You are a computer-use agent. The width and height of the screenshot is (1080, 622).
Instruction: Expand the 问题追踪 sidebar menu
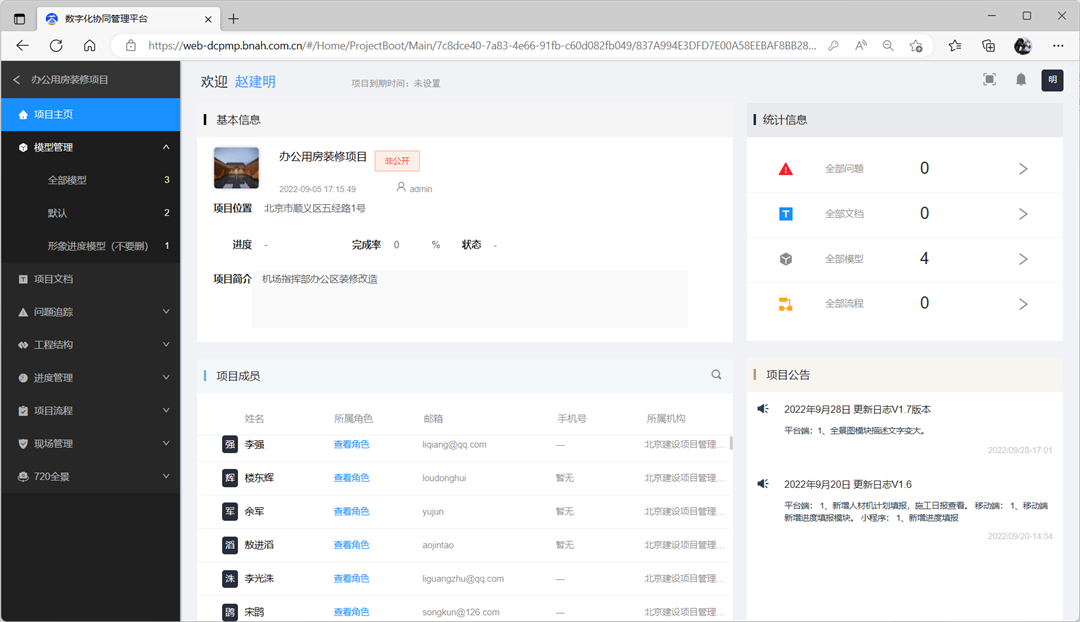[166, 312]
